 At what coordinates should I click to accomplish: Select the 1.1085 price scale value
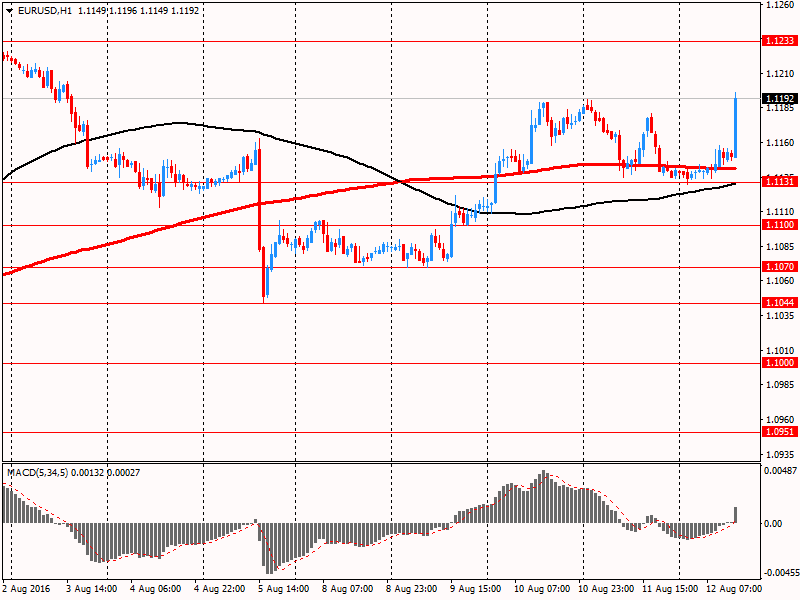pyautogui.click(x=781, y=247)
